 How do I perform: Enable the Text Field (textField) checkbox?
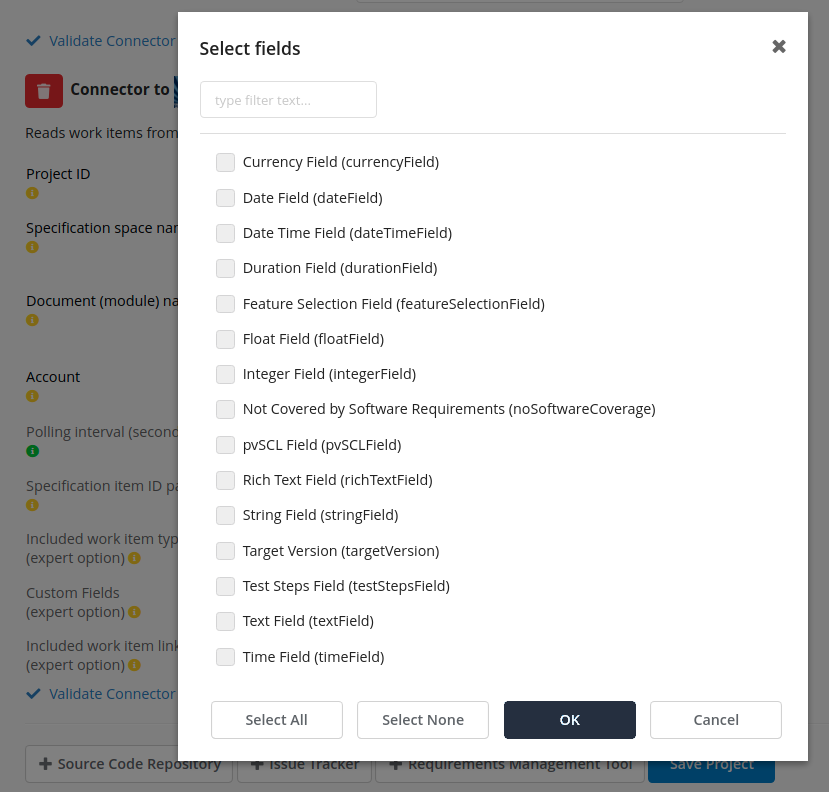(225, 621)
